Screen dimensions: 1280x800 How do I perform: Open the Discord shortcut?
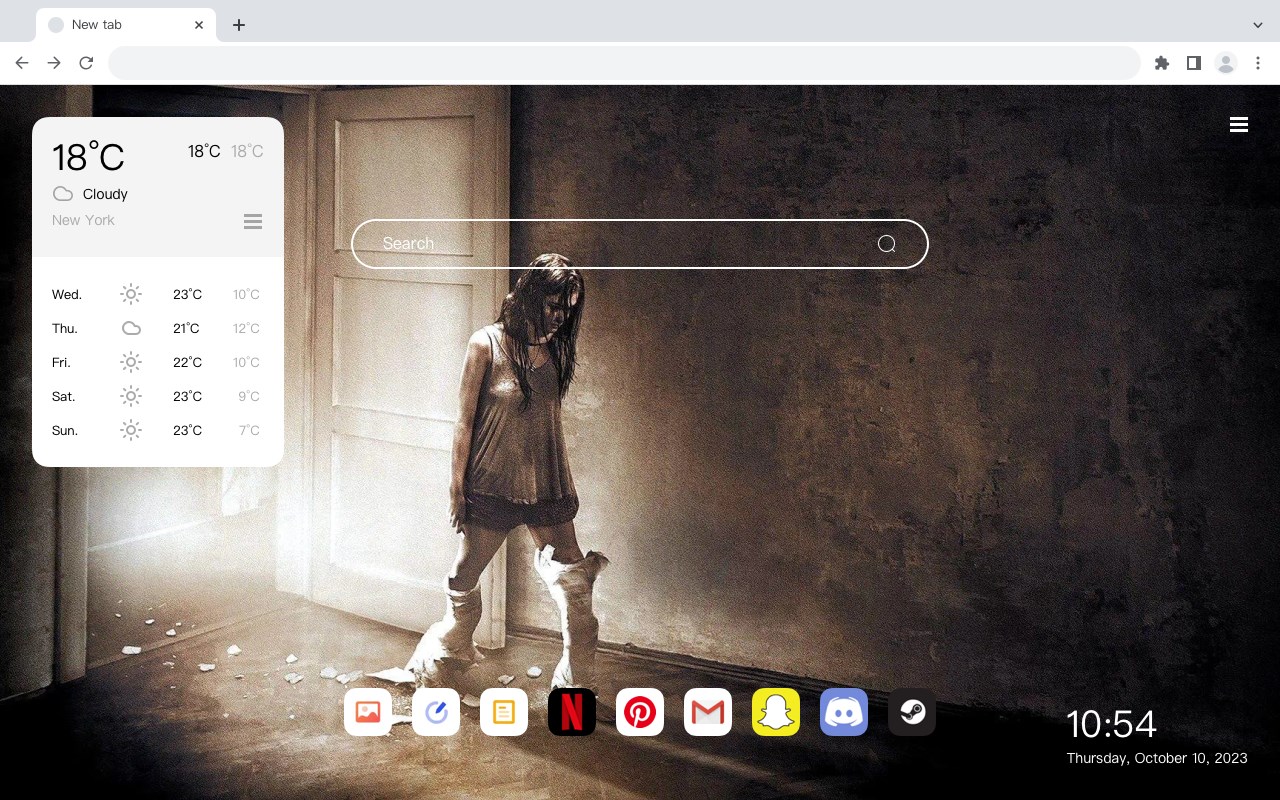844,712
